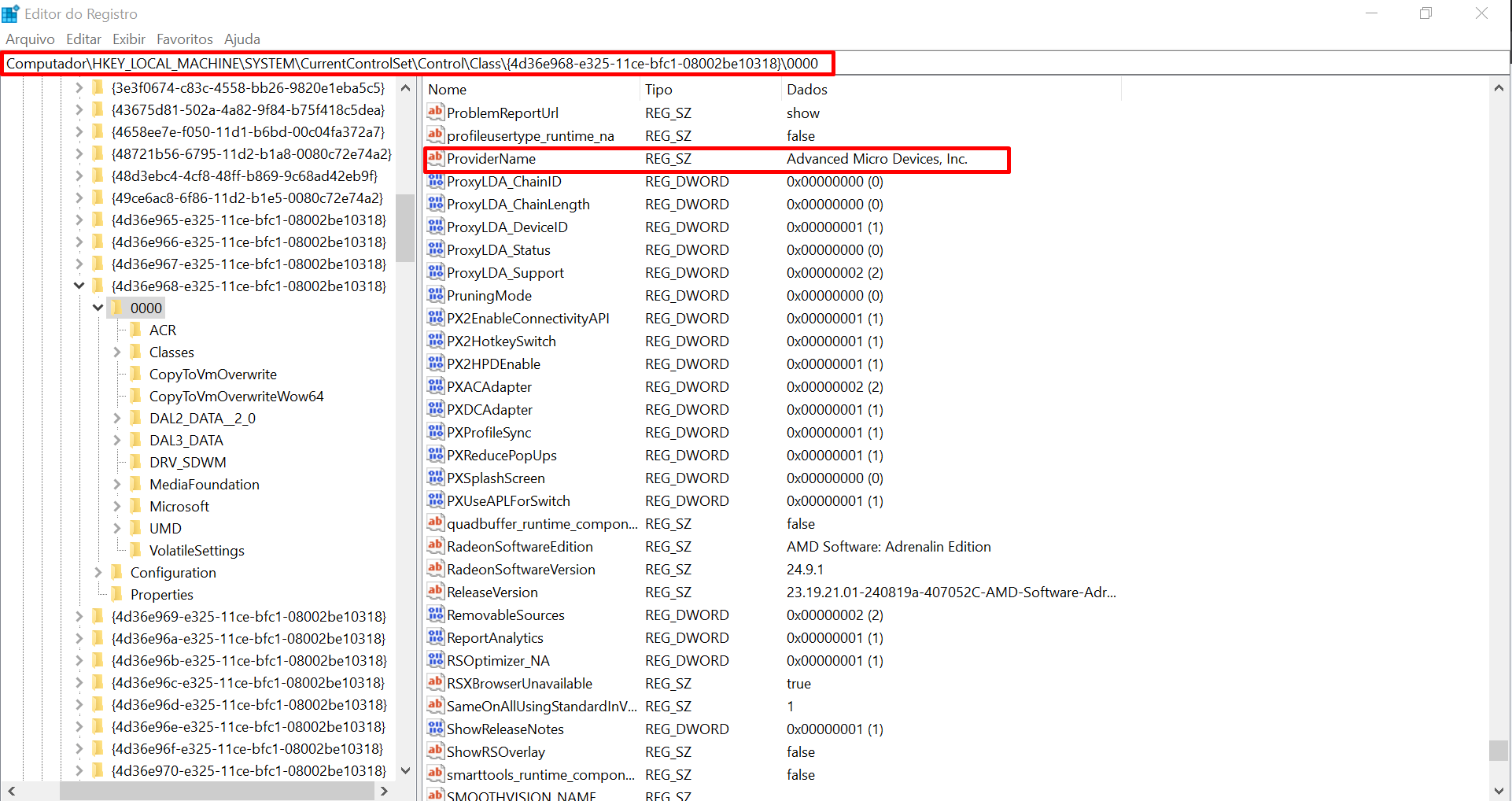1512x801 pixels.
Task: Sort values by the Tipo column header
Action: [x=711, y=90]
